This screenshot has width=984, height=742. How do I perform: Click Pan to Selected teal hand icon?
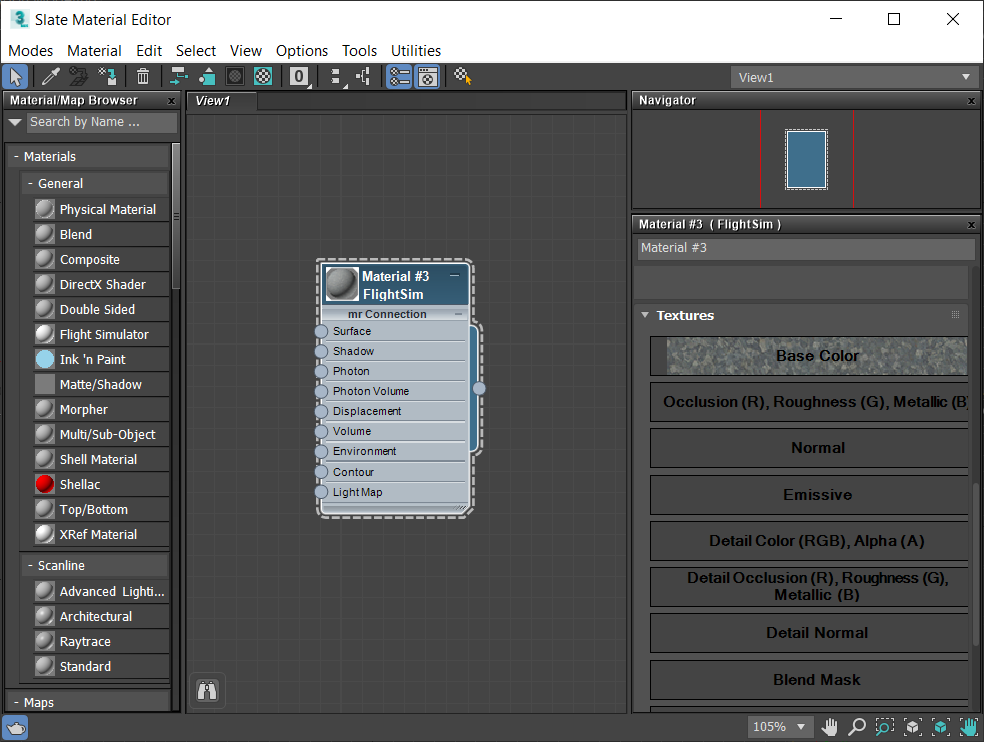(x=969, y=727)
